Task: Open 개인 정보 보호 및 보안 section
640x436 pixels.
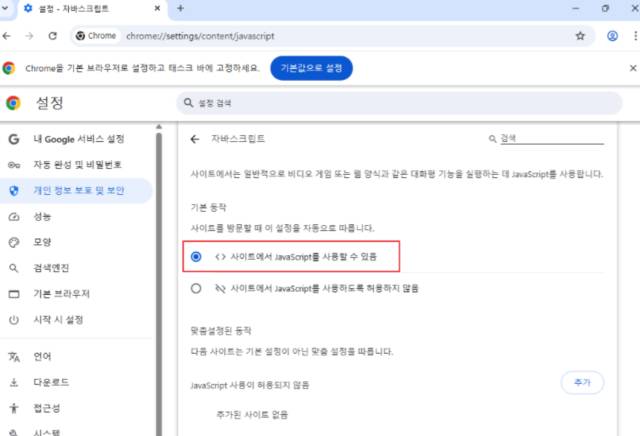Action: point(76,191)
